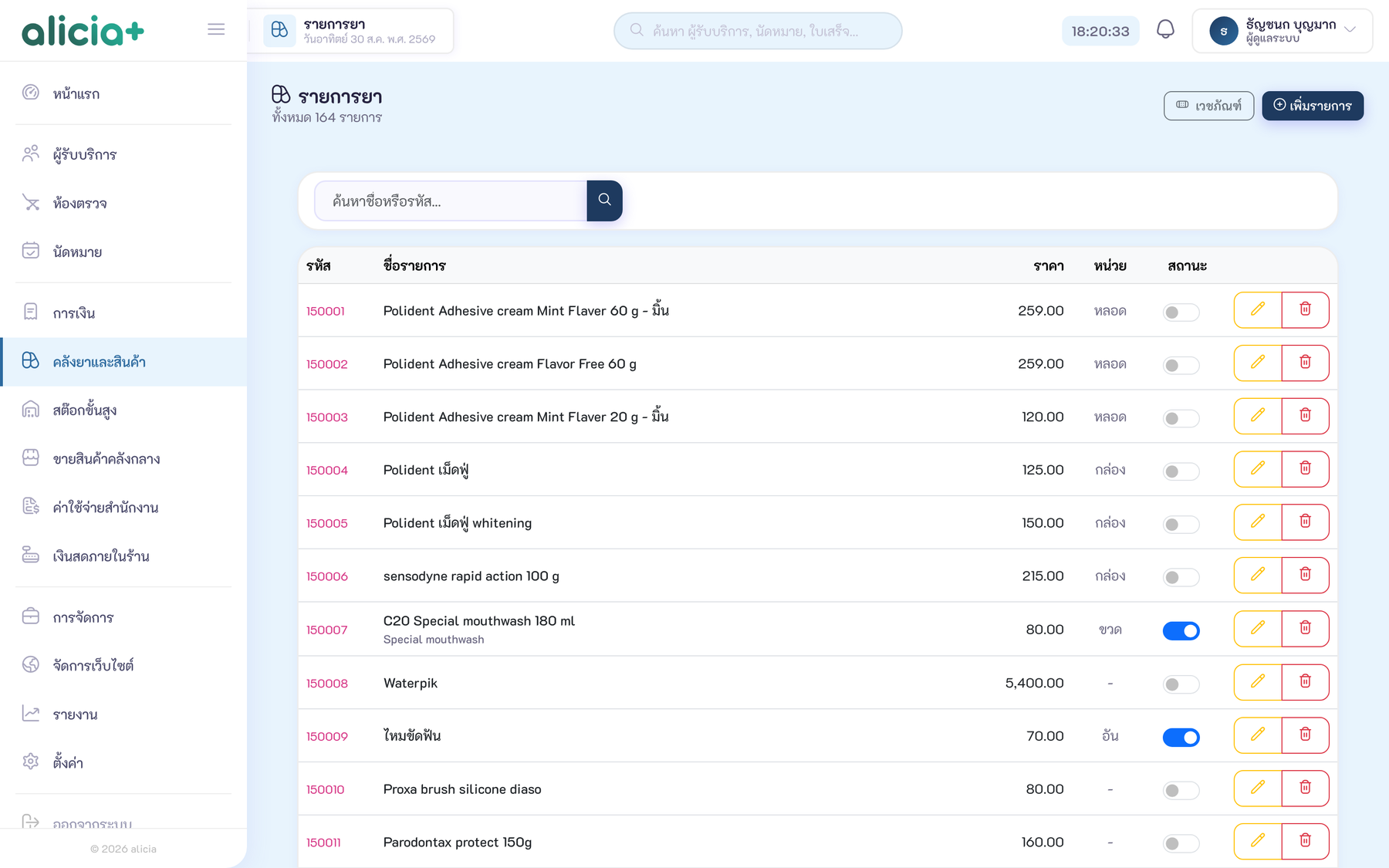Click the search magnifier button beside name-or-code field

point(604,201)
